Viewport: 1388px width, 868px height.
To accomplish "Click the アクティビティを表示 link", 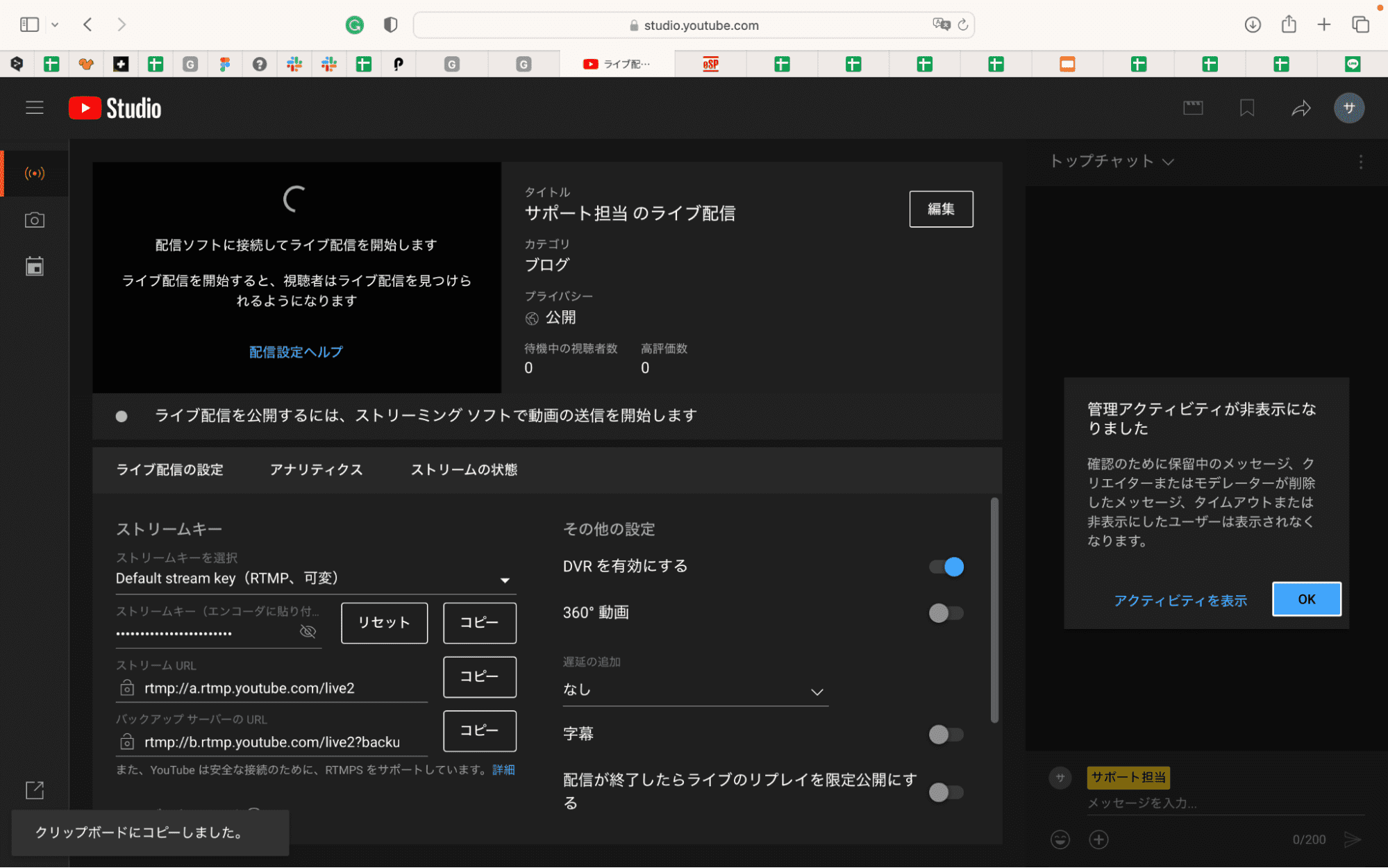I will coord(1180,601).
